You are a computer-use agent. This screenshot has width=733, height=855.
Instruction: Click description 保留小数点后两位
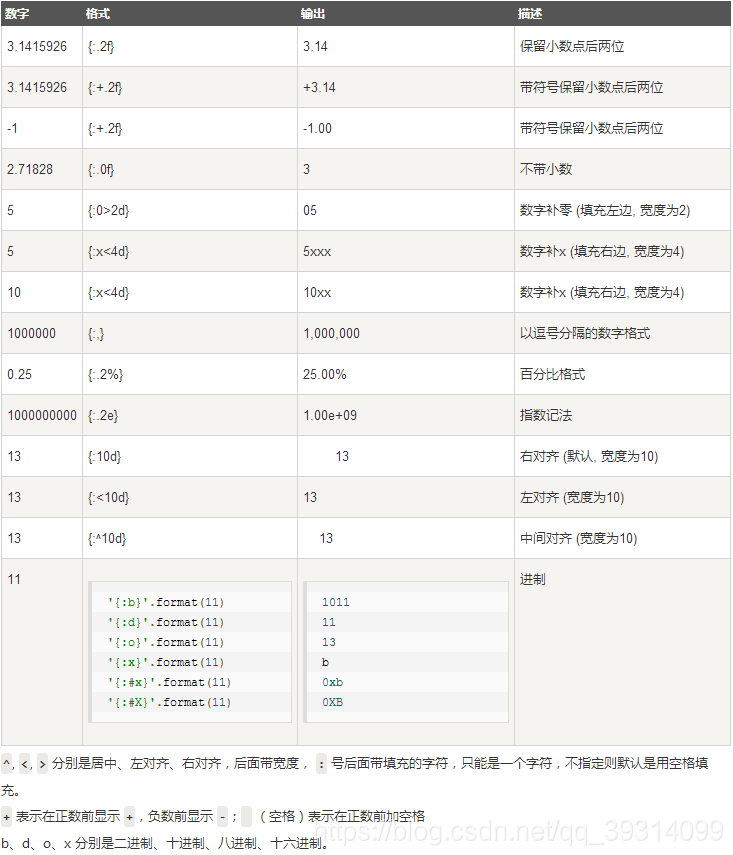click(572, 46)
